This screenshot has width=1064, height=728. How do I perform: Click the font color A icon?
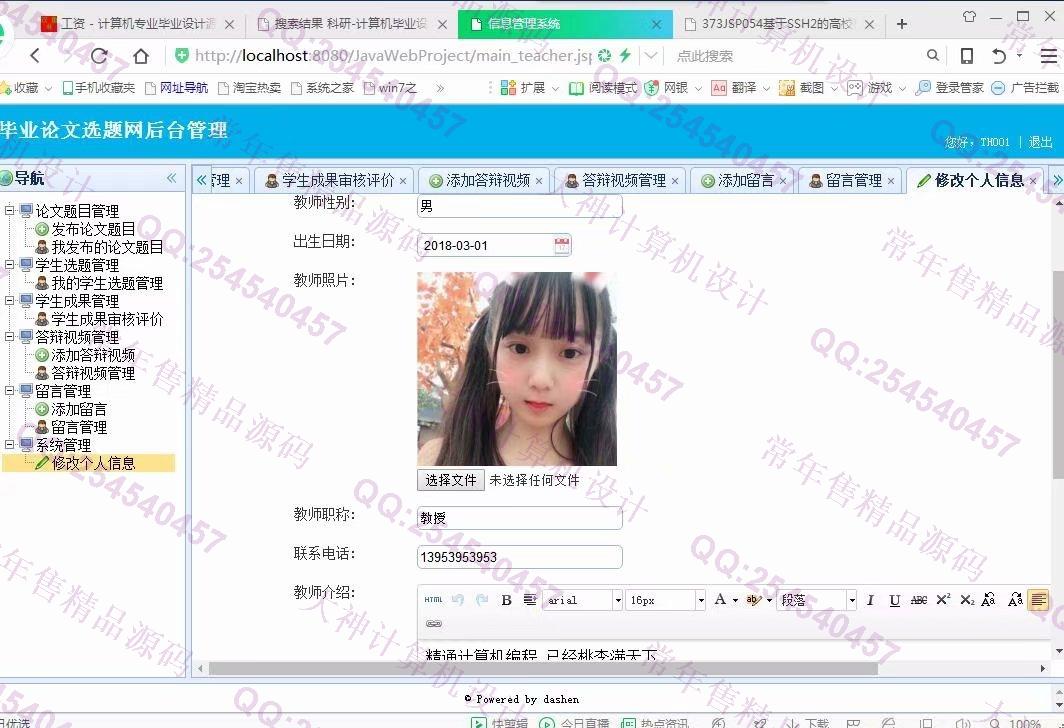point(721,600)
